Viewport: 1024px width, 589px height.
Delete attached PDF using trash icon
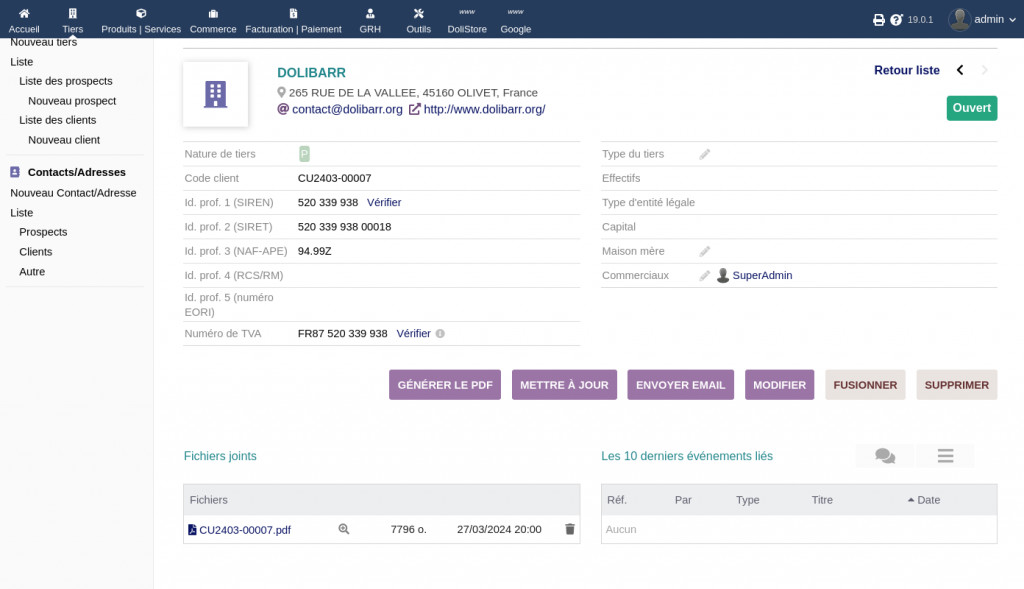coord(570,529)
